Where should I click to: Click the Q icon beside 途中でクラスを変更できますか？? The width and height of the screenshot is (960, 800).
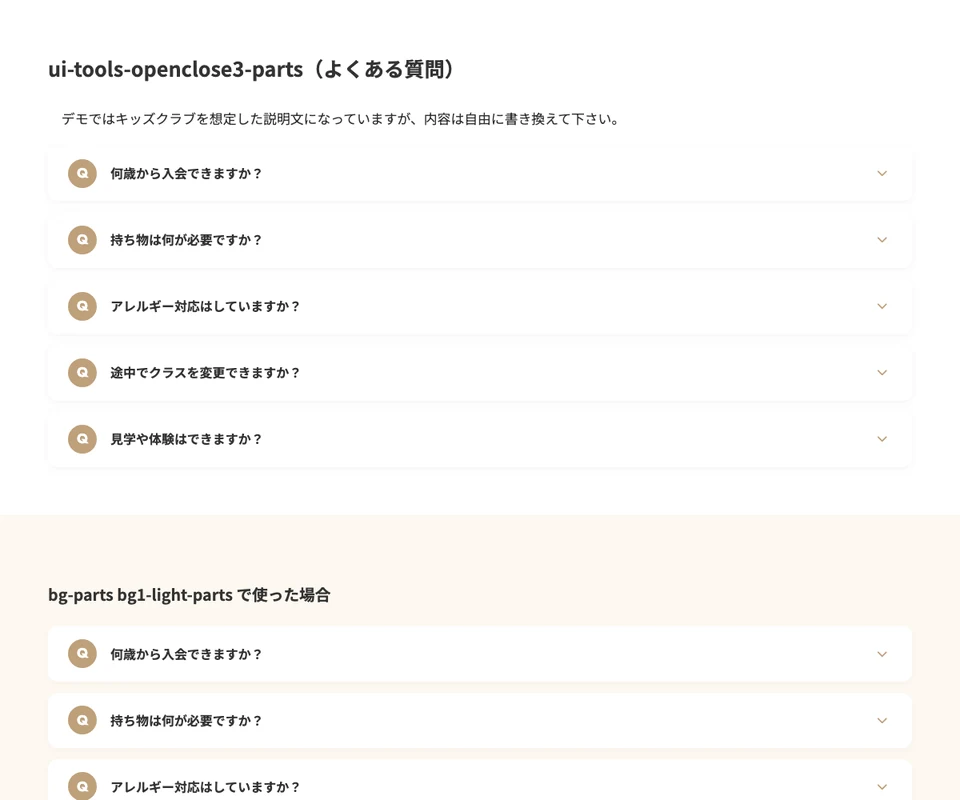click(x=82, y=372)
